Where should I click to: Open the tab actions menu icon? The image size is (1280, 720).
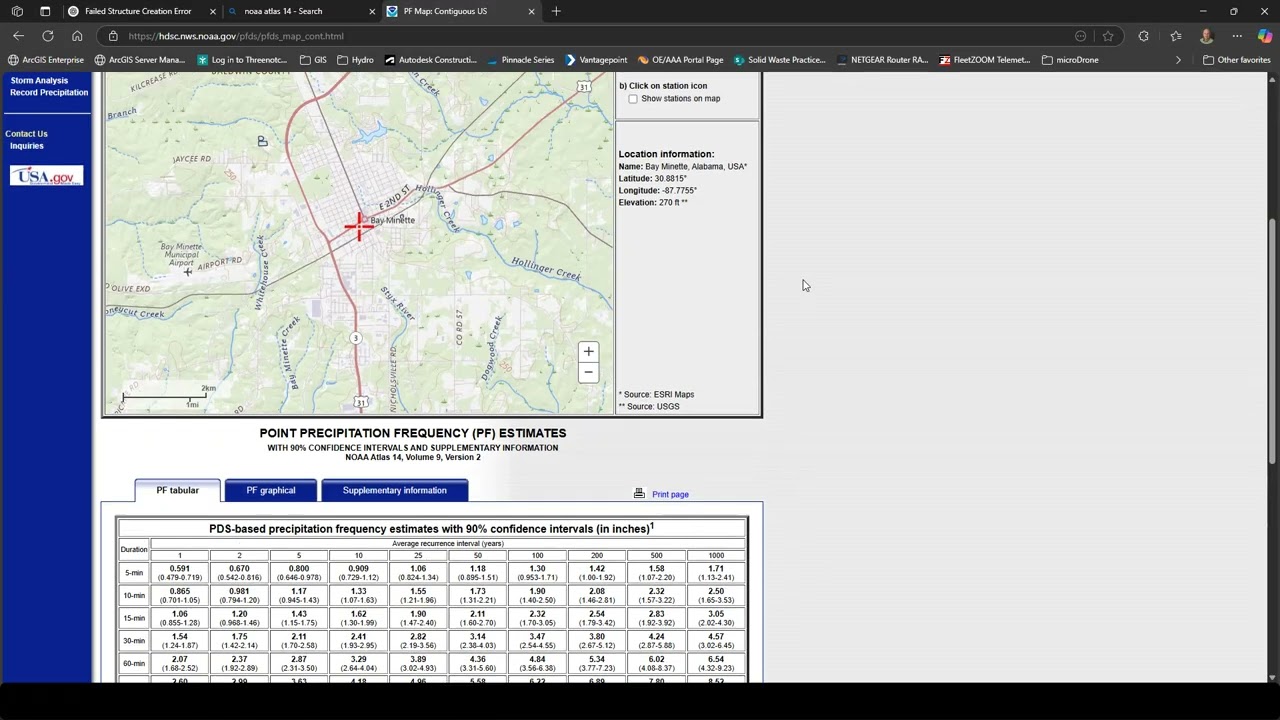45,11
